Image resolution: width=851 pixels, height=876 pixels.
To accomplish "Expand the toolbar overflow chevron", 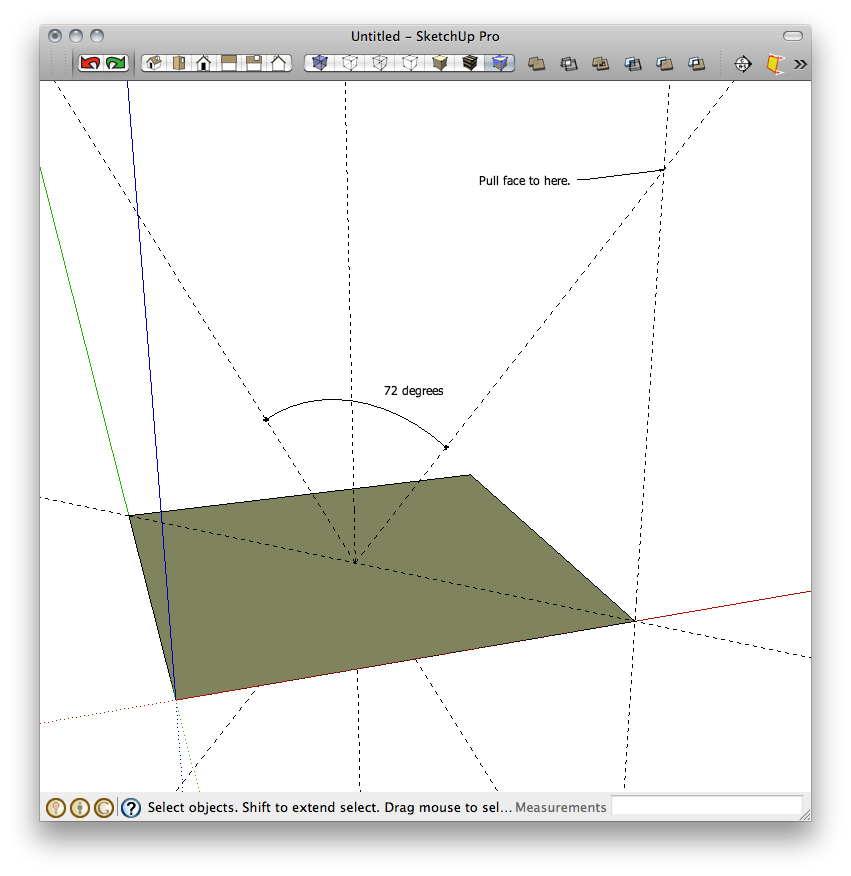I will coord(800,64).
